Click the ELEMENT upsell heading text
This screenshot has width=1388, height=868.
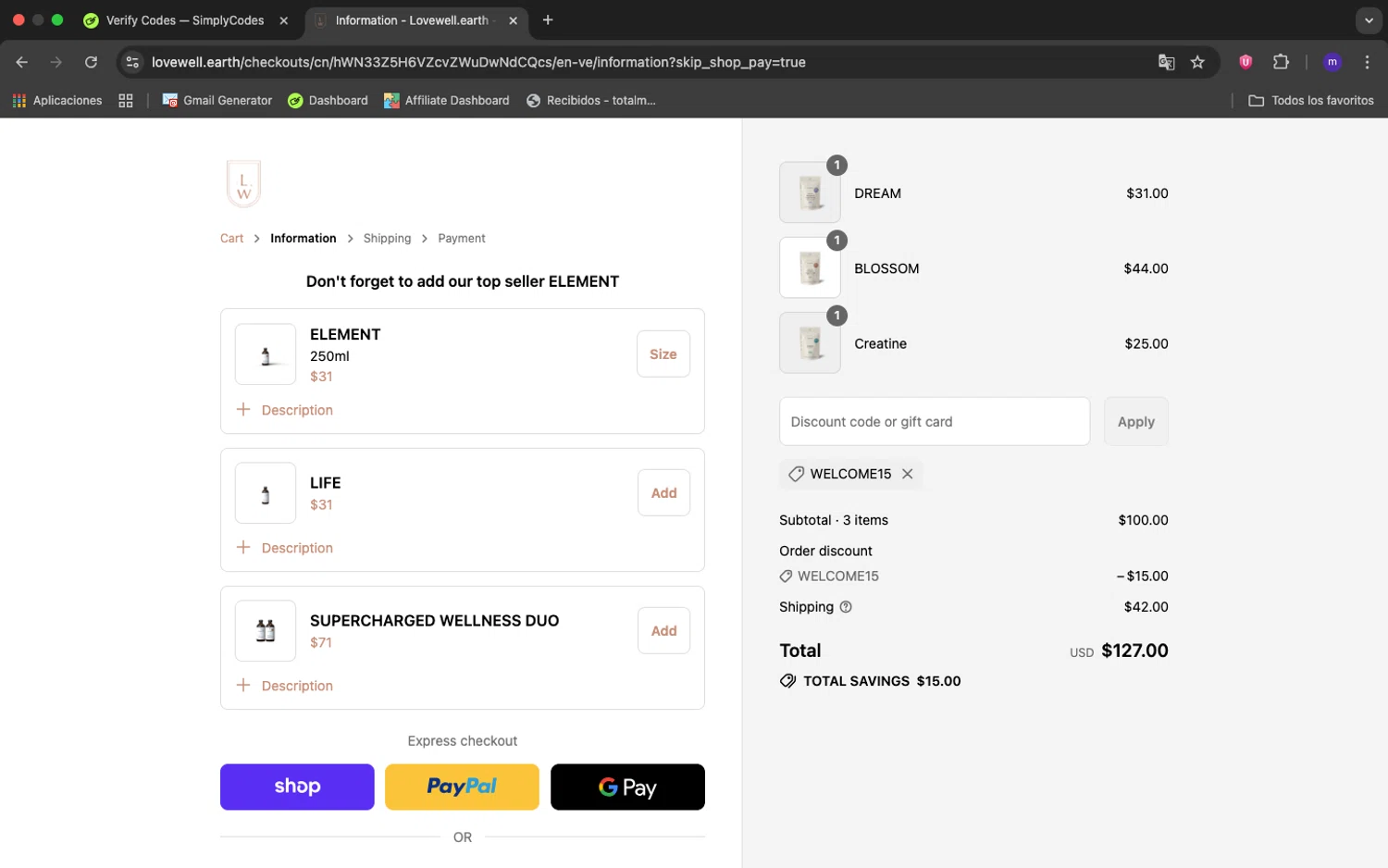(x=463, y=281)
